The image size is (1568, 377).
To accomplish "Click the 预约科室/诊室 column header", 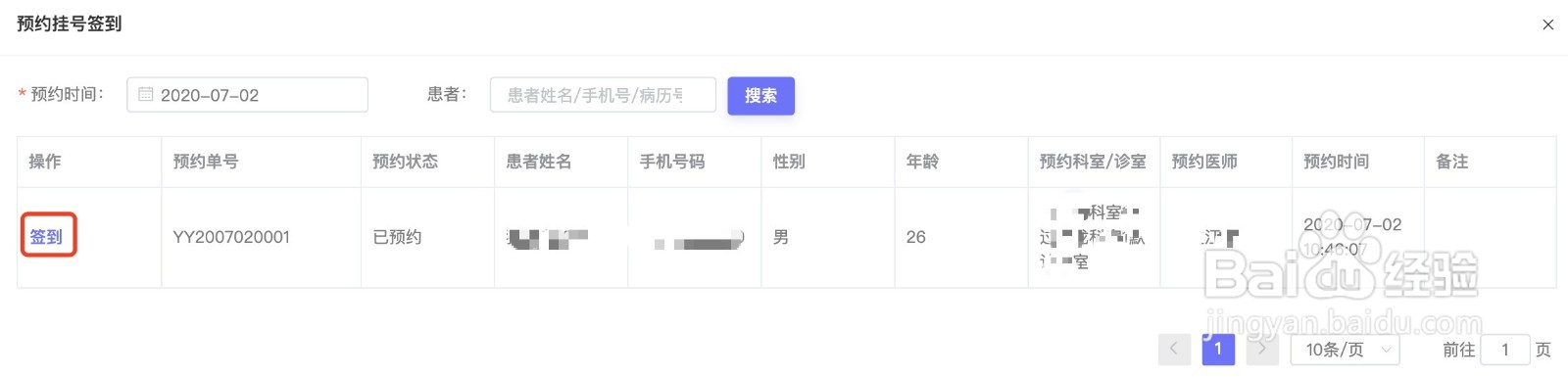I will 1093,162.
